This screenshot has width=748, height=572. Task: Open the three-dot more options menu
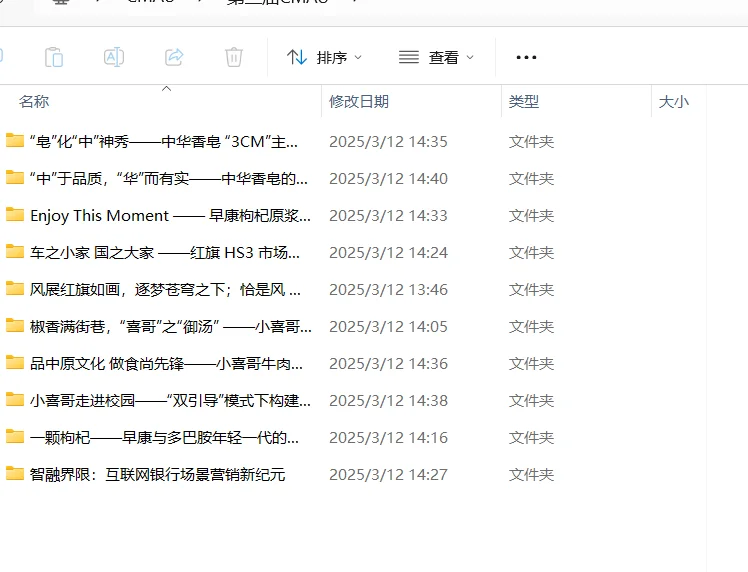click(526, 58)
